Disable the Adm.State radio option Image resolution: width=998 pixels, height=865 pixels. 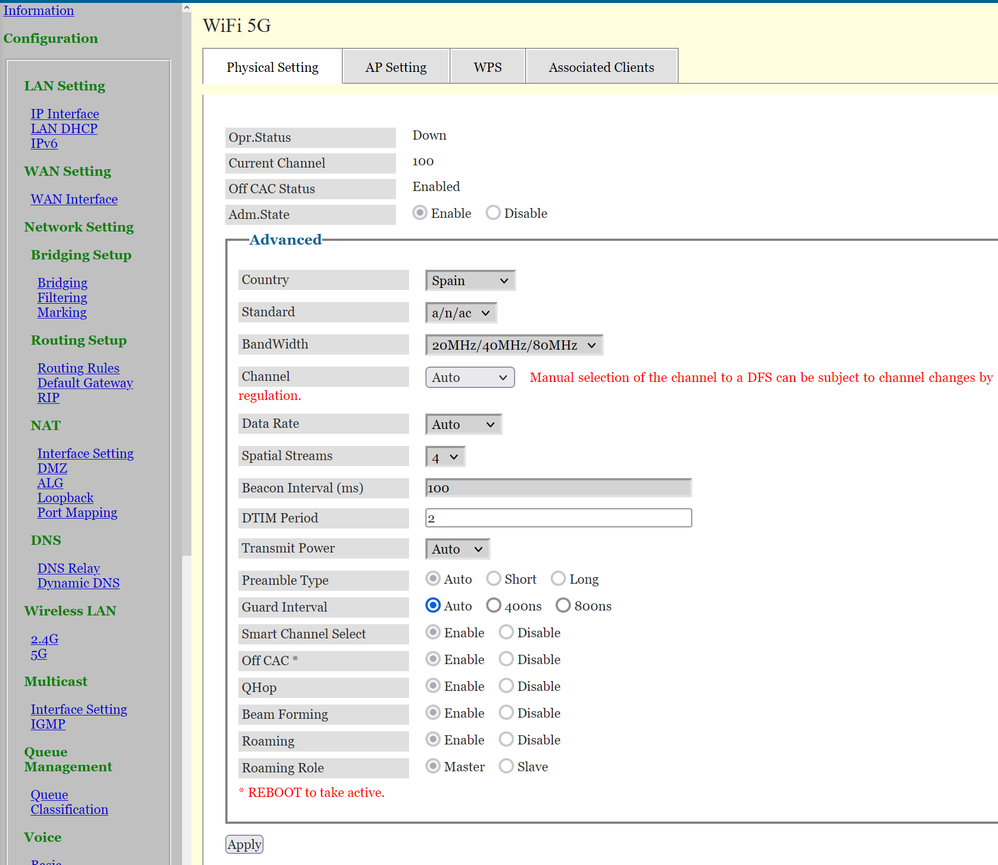pyautogui.click(x=493, y=213)
